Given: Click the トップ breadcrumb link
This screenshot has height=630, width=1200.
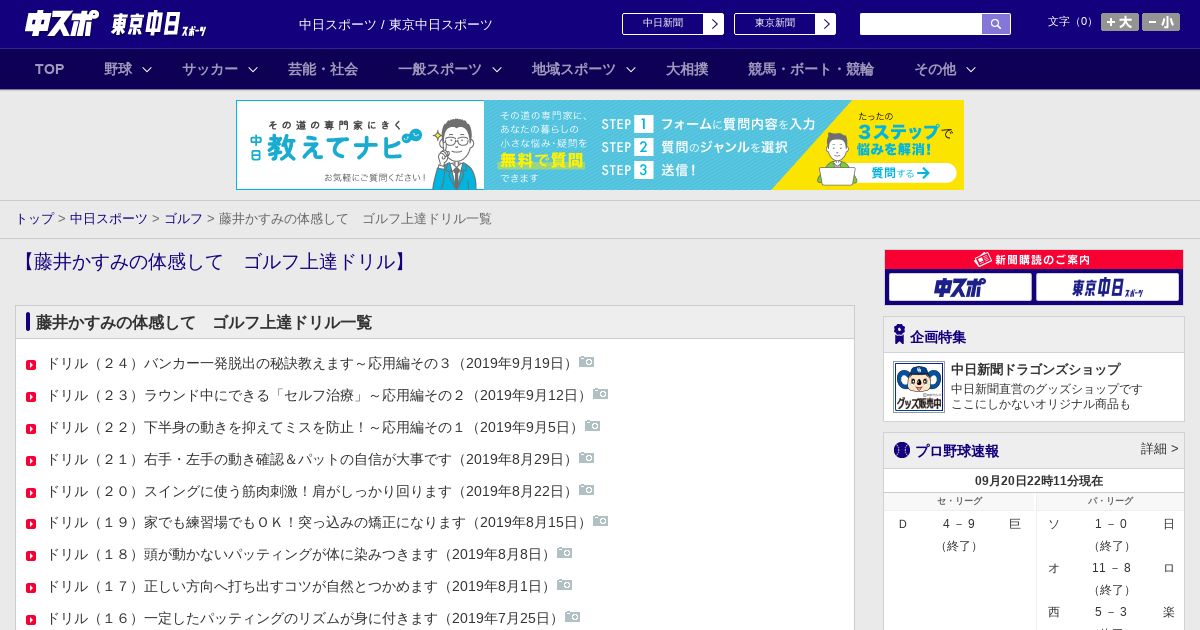Looking at the screenshot, I should (34, 218).
